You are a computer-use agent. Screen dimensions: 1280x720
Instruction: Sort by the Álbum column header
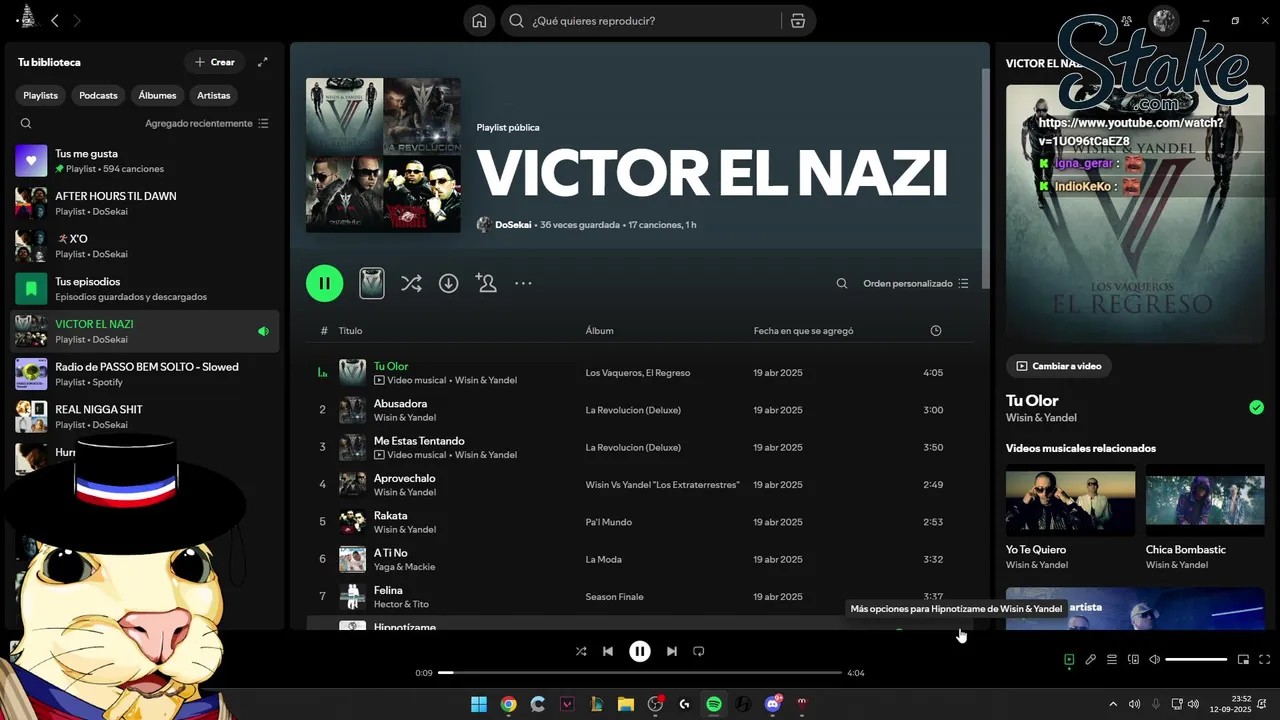pyautogui.click(x=599, y=331)
